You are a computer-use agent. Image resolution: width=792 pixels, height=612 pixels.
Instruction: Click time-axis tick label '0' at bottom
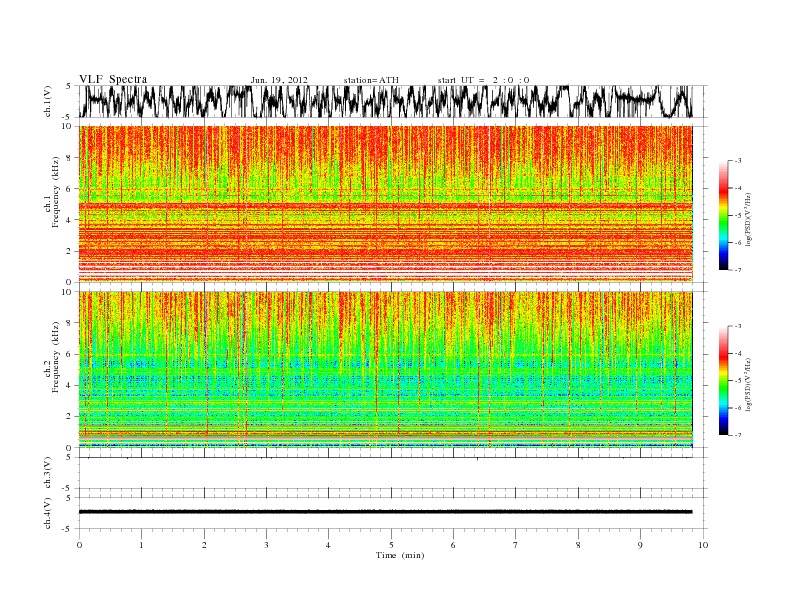(x=79, y=545)
